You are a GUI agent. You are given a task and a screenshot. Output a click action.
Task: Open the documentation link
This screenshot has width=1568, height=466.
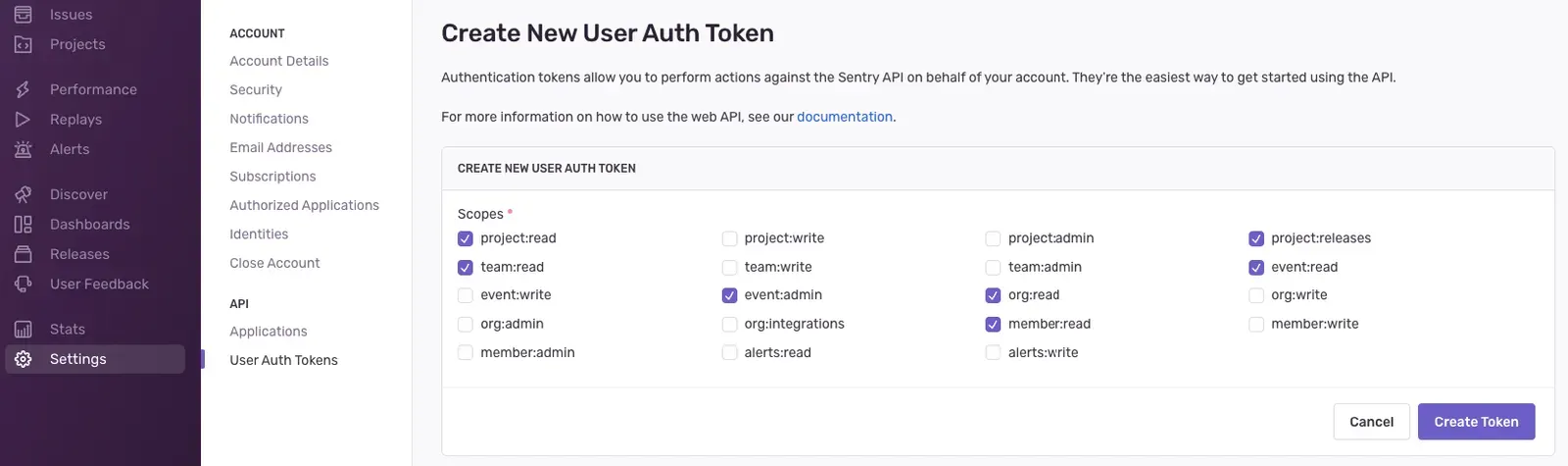coord(844,117)
